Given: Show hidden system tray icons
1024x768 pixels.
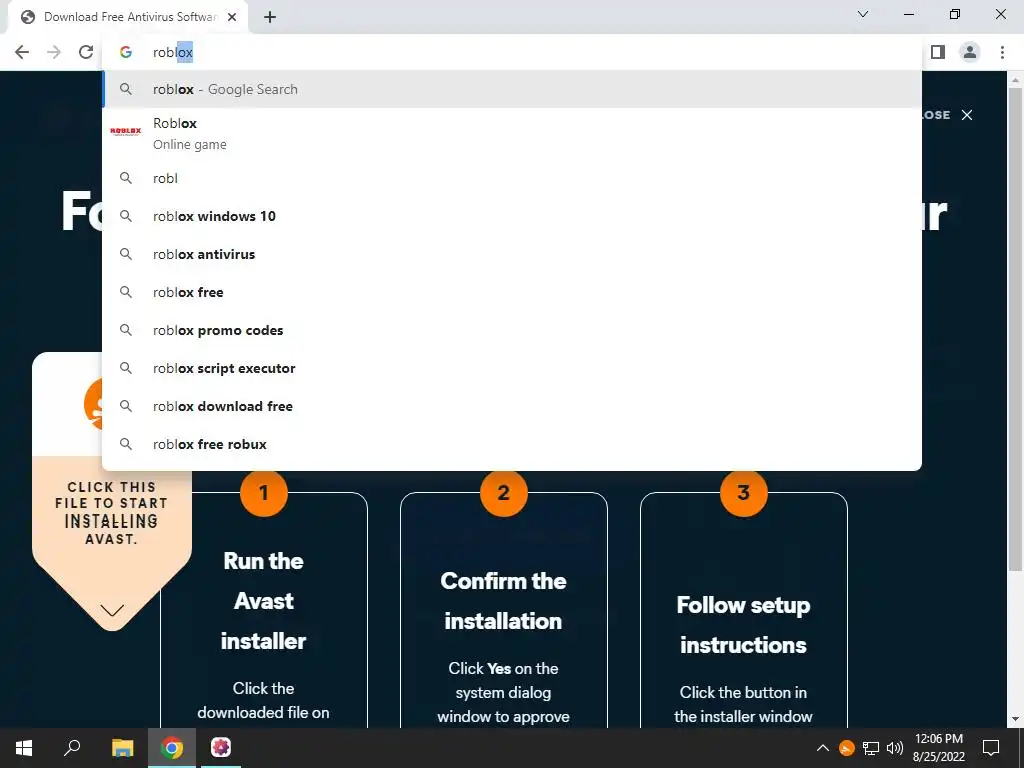Looking at the screenshot, I should 823,748.
